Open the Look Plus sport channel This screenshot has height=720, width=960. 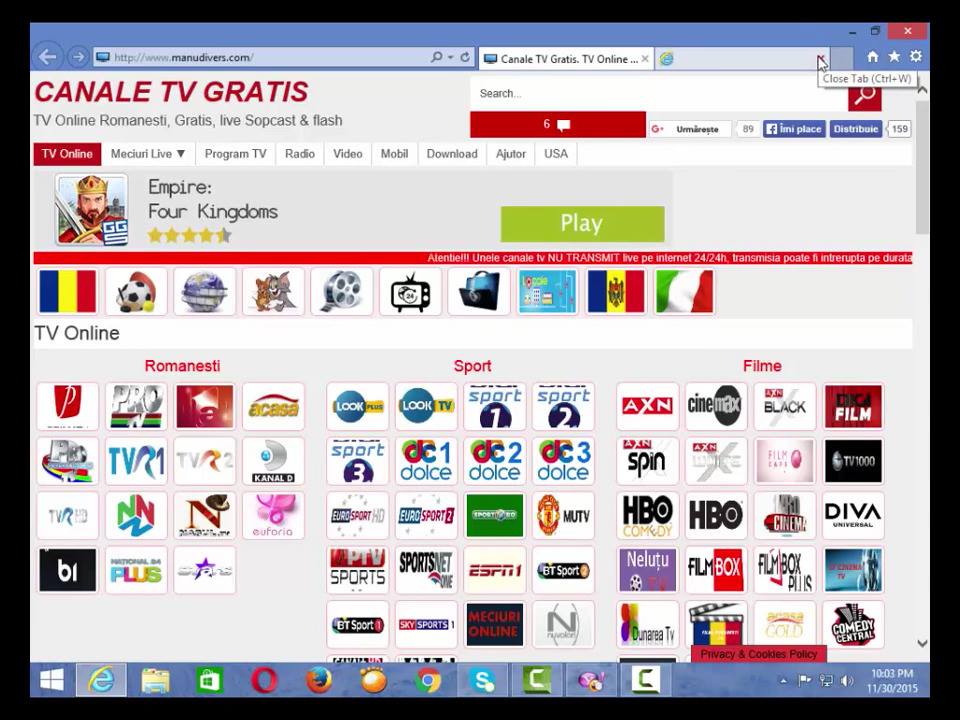[x=358, y=407]
